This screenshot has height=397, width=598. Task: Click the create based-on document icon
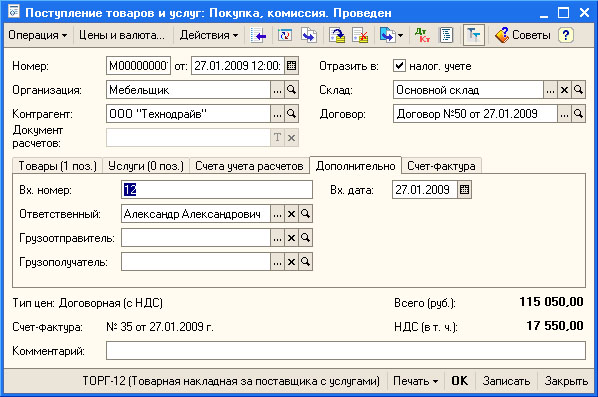coord(387,35)
